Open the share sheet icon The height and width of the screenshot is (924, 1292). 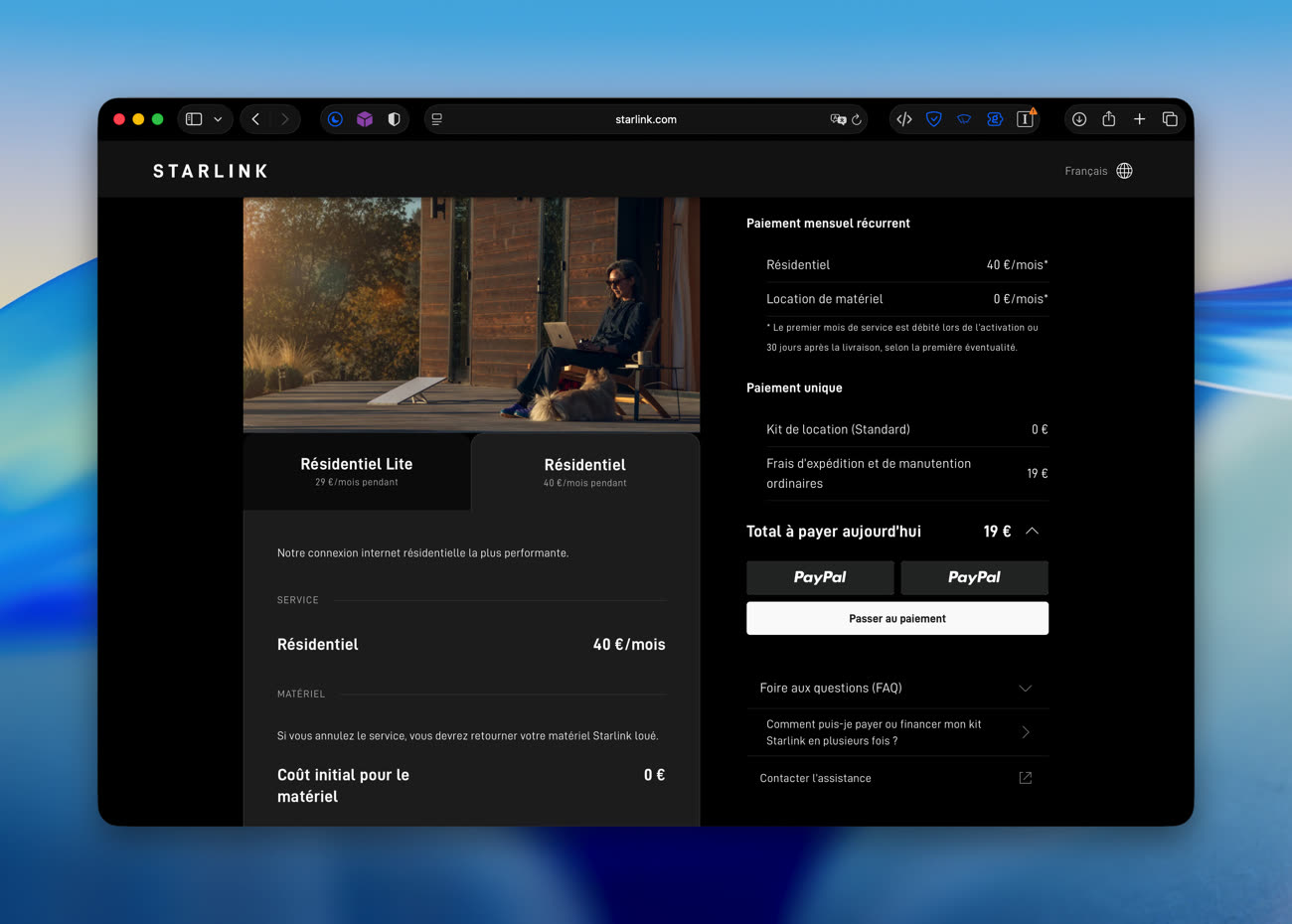(1109, 119)
